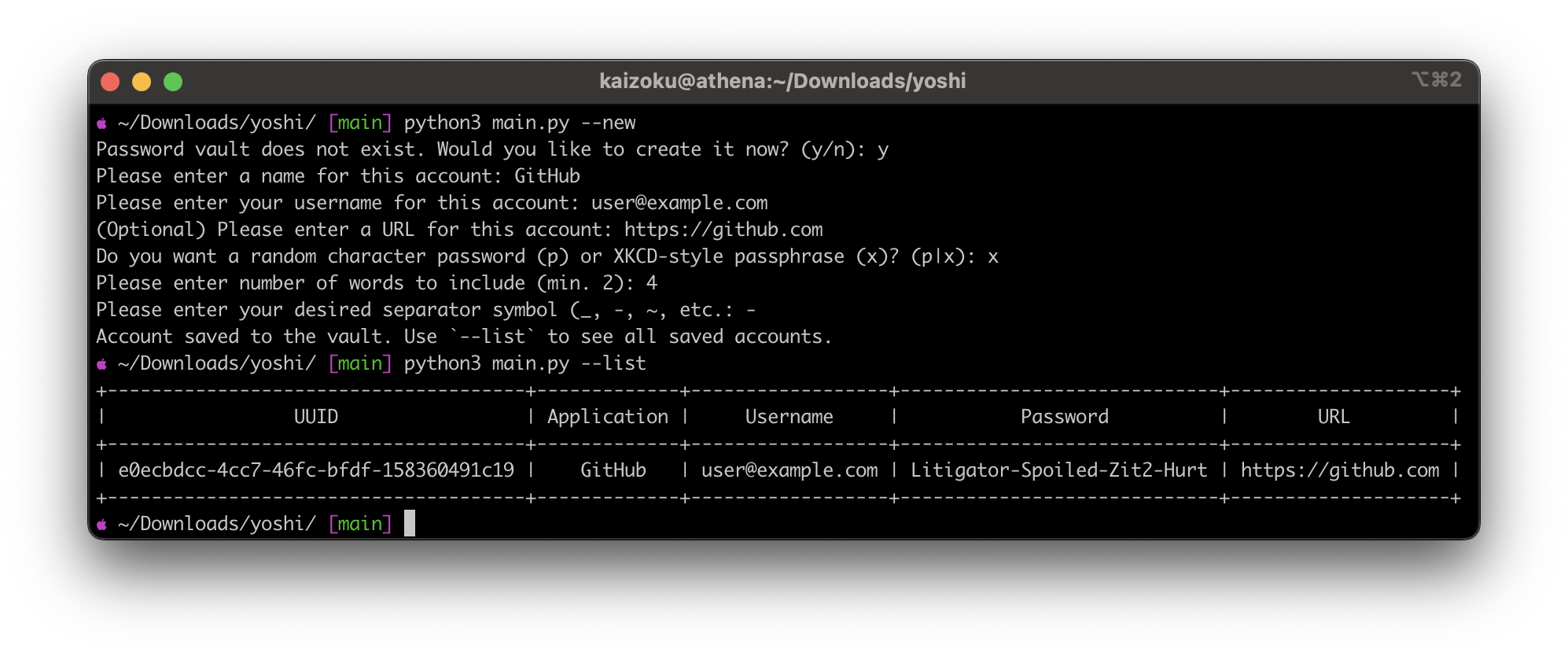Screen dimensions: 1568x656
Task: Click the [main] branch label on last prompt
Action: (360, 524)
